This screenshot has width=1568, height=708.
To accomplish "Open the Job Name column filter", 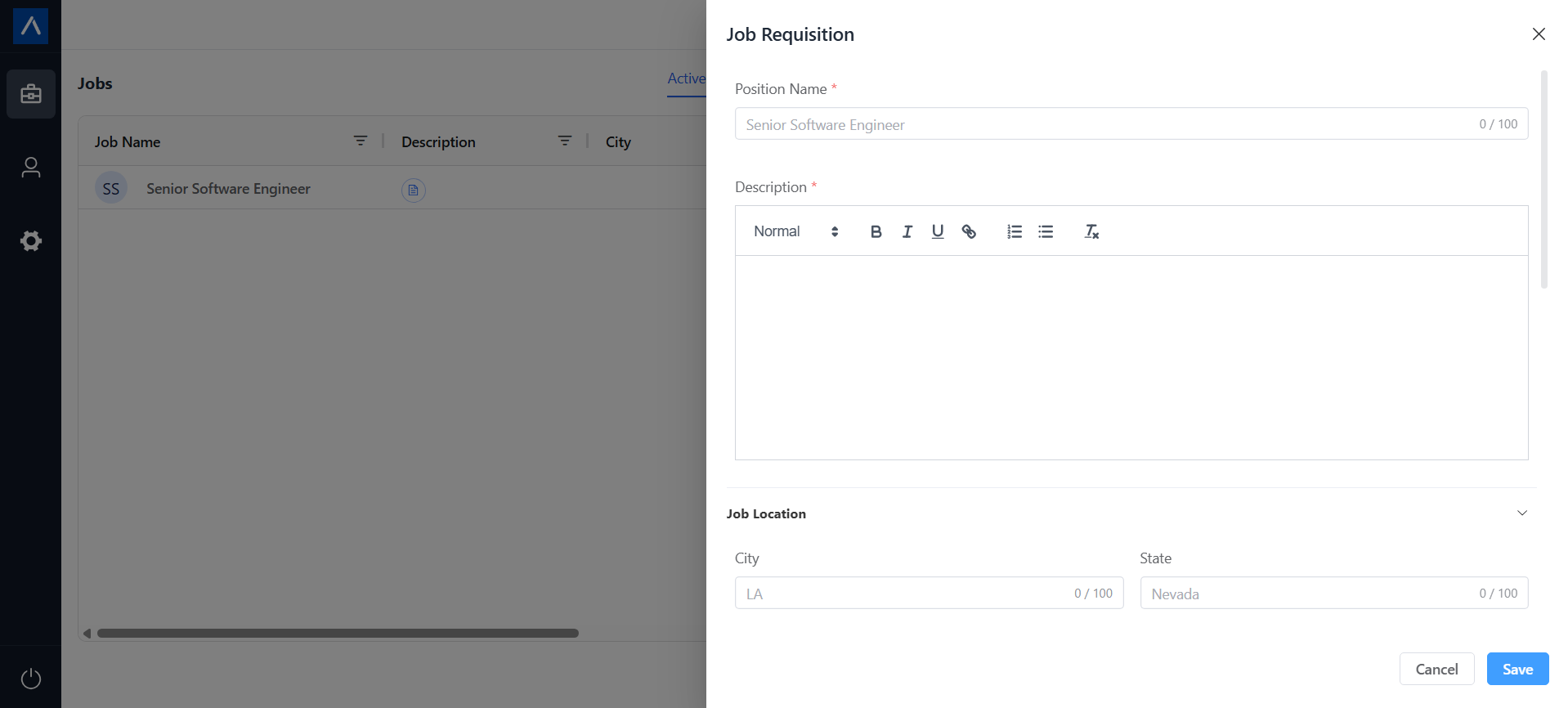I will coord(360,141).
